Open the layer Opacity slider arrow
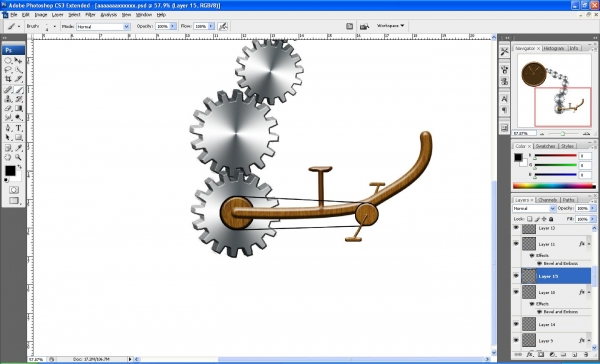Viewport: 600px width, 364px height. click(593, 208)
